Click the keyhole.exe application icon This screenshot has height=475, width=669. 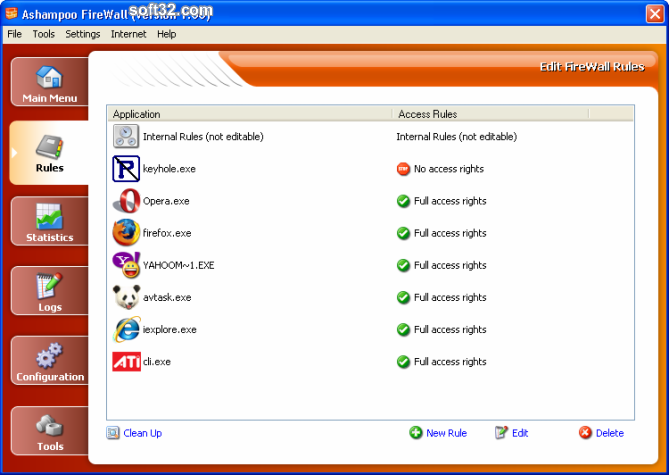[126, 169]
